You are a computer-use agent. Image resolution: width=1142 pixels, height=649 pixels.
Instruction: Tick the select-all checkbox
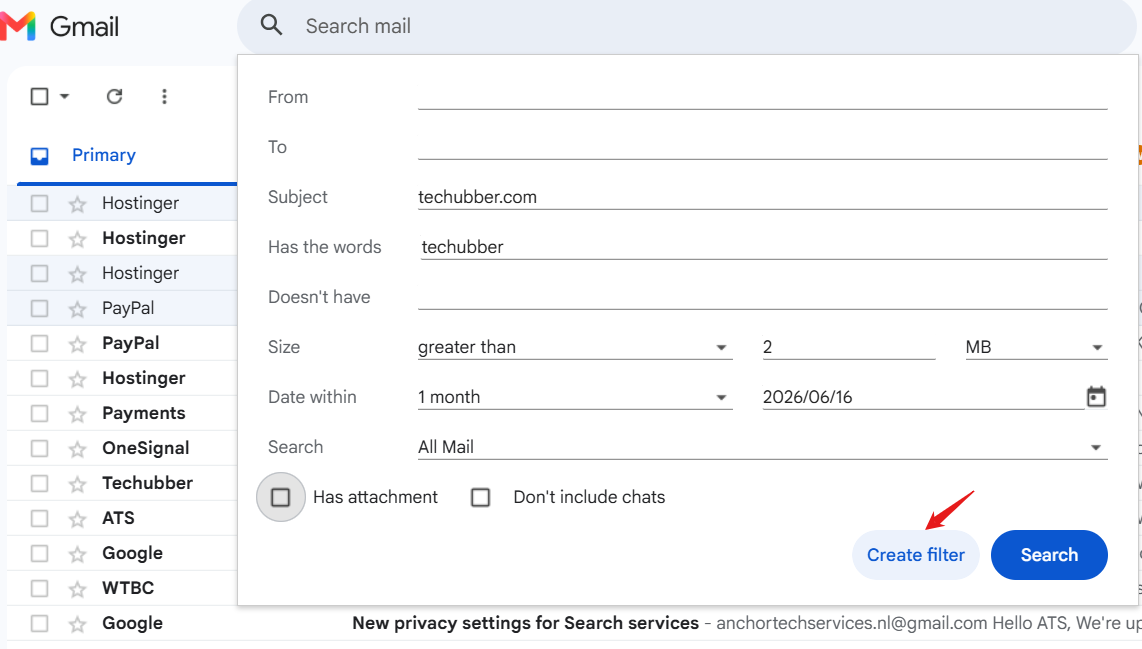[x=39, y=96]
